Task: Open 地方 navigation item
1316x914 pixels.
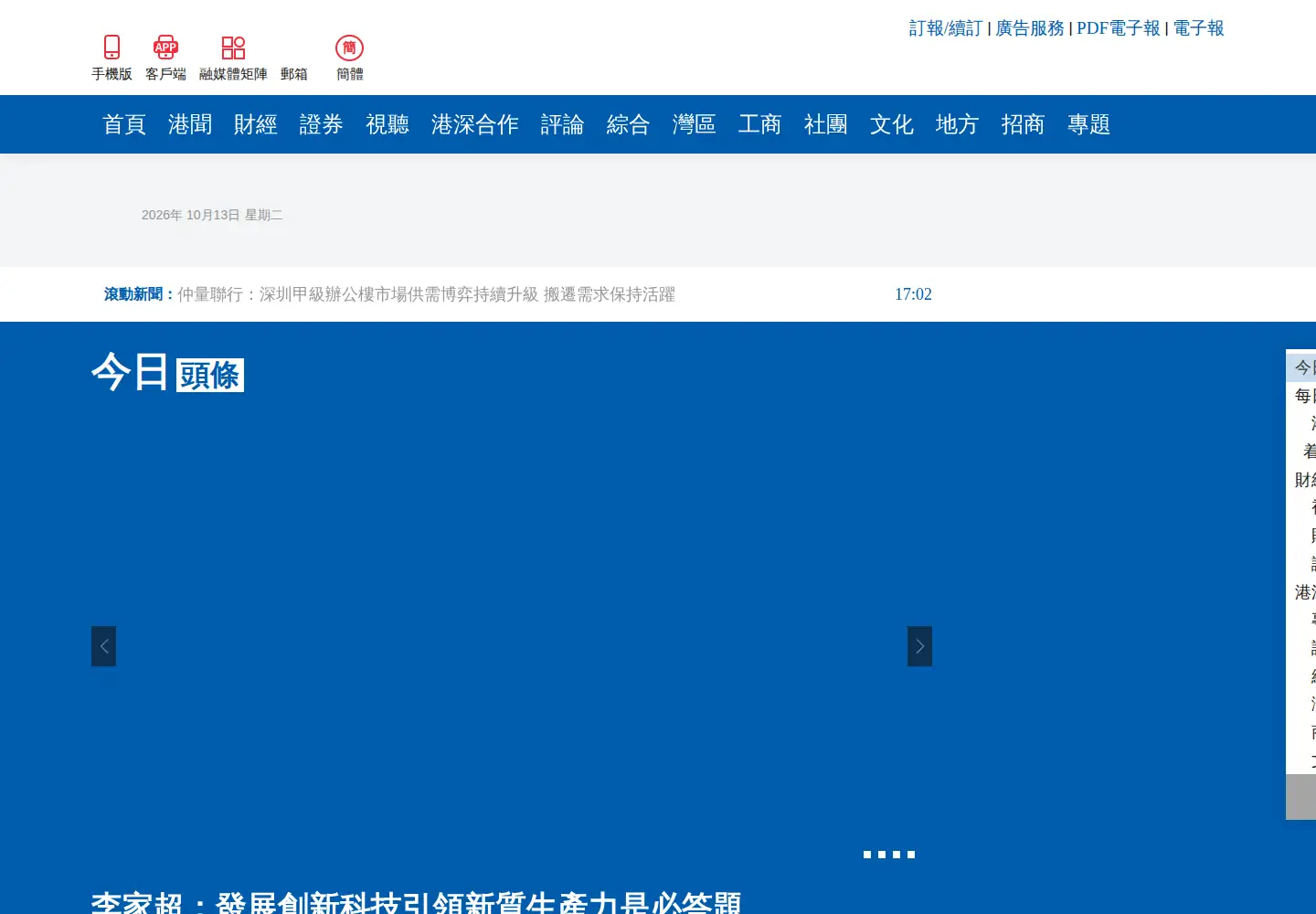Action: click(958, 124)
